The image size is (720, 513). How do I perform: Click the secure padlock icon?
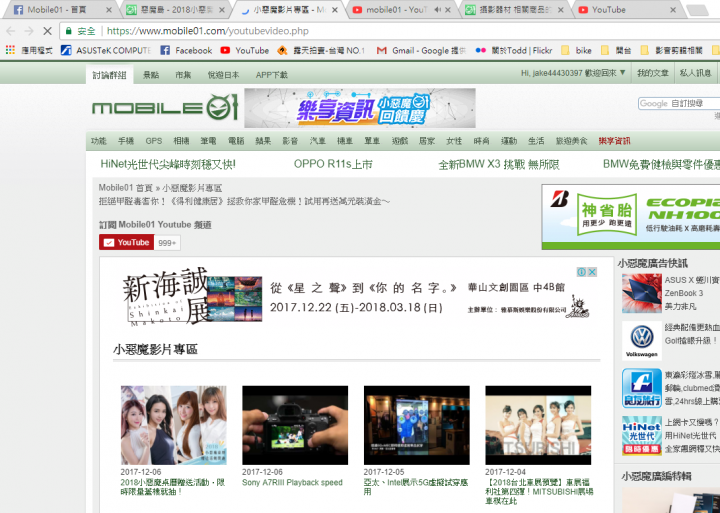pyautogui.click(x=69, y=31)
